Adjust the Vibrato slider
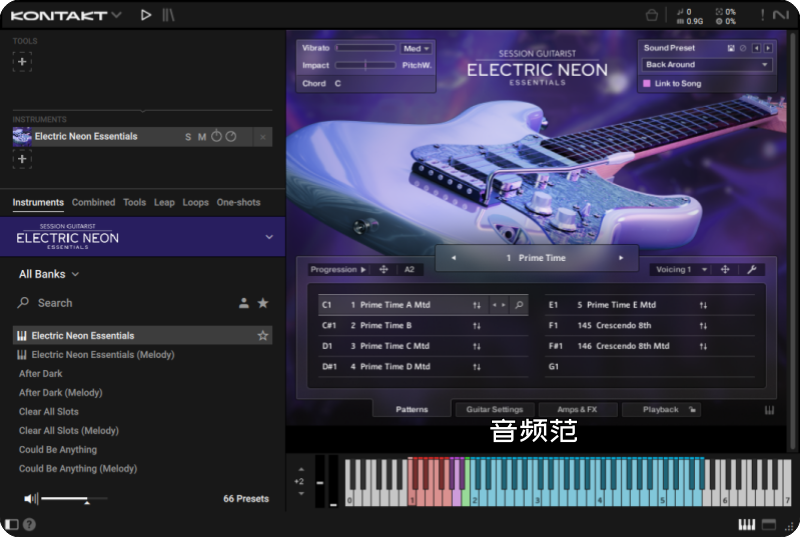This screenshot has height=537, width=800. (365, 48)
